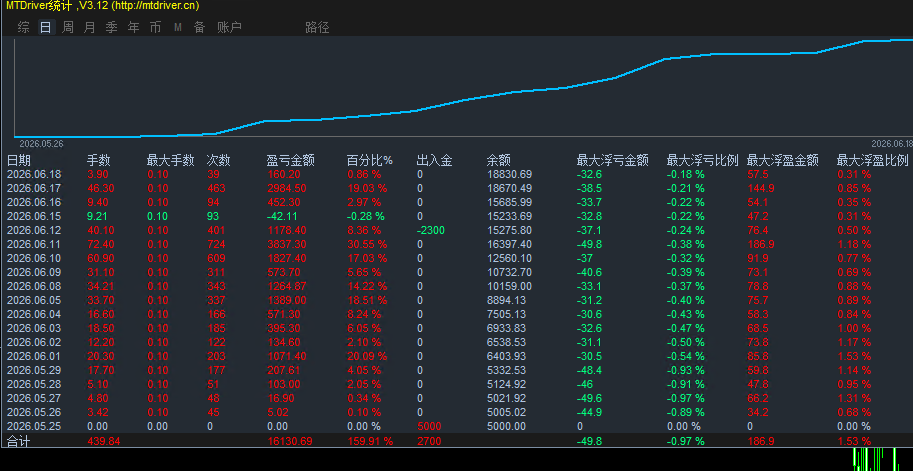This screenshot has width=913, height=471.
Task: Click the balance 15275.80
Action: pos(509,231)
